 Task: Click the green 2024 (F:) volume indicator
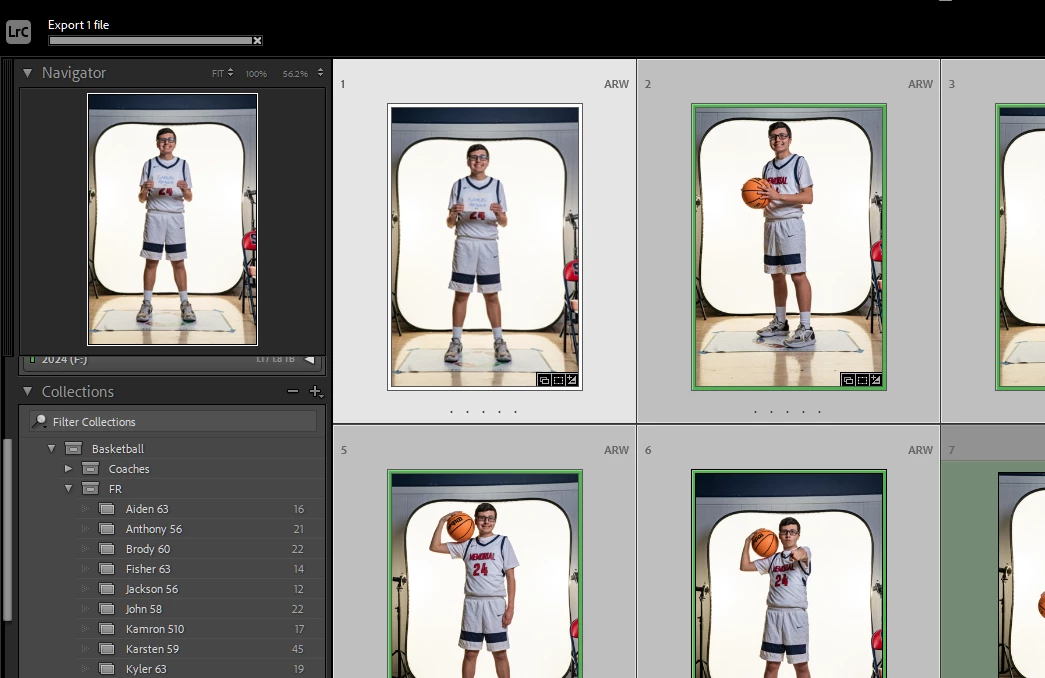(x=32, y=359)
